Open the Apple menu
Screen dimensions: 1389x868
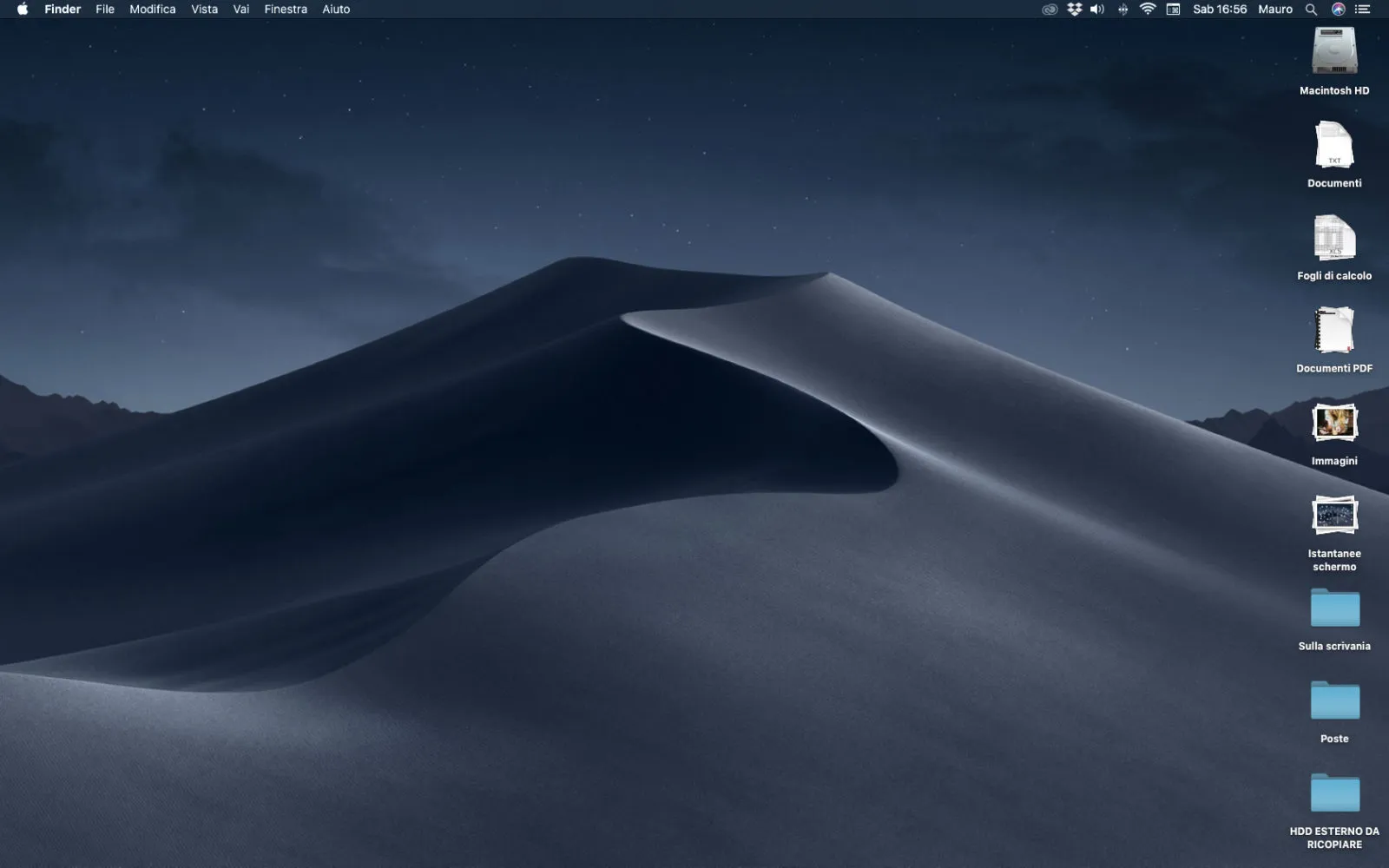21,9
